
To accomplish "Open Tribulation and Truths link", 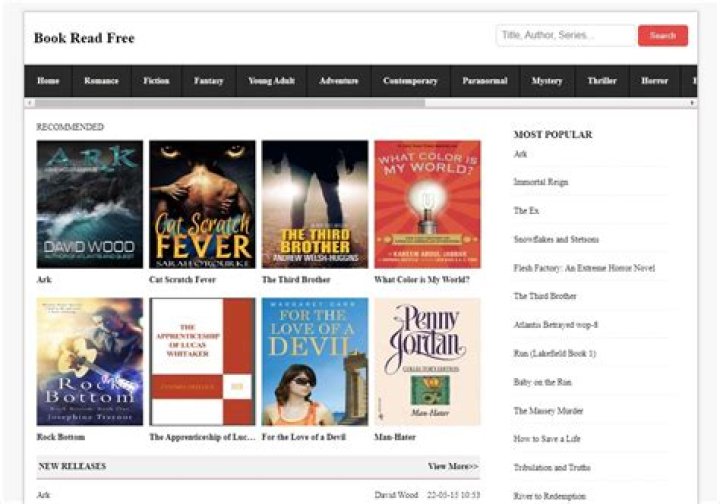I will [x=552, y=468].
